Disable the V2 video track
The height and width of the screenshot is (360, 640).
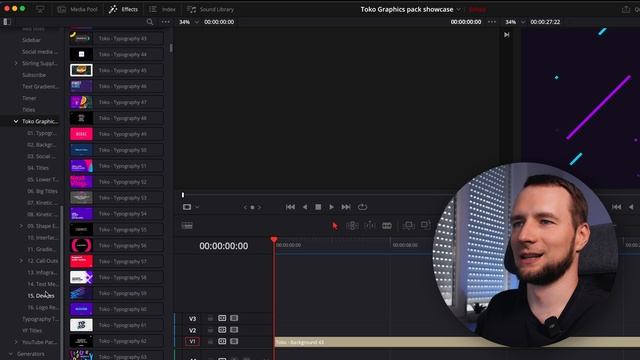(x=234, y=329)
